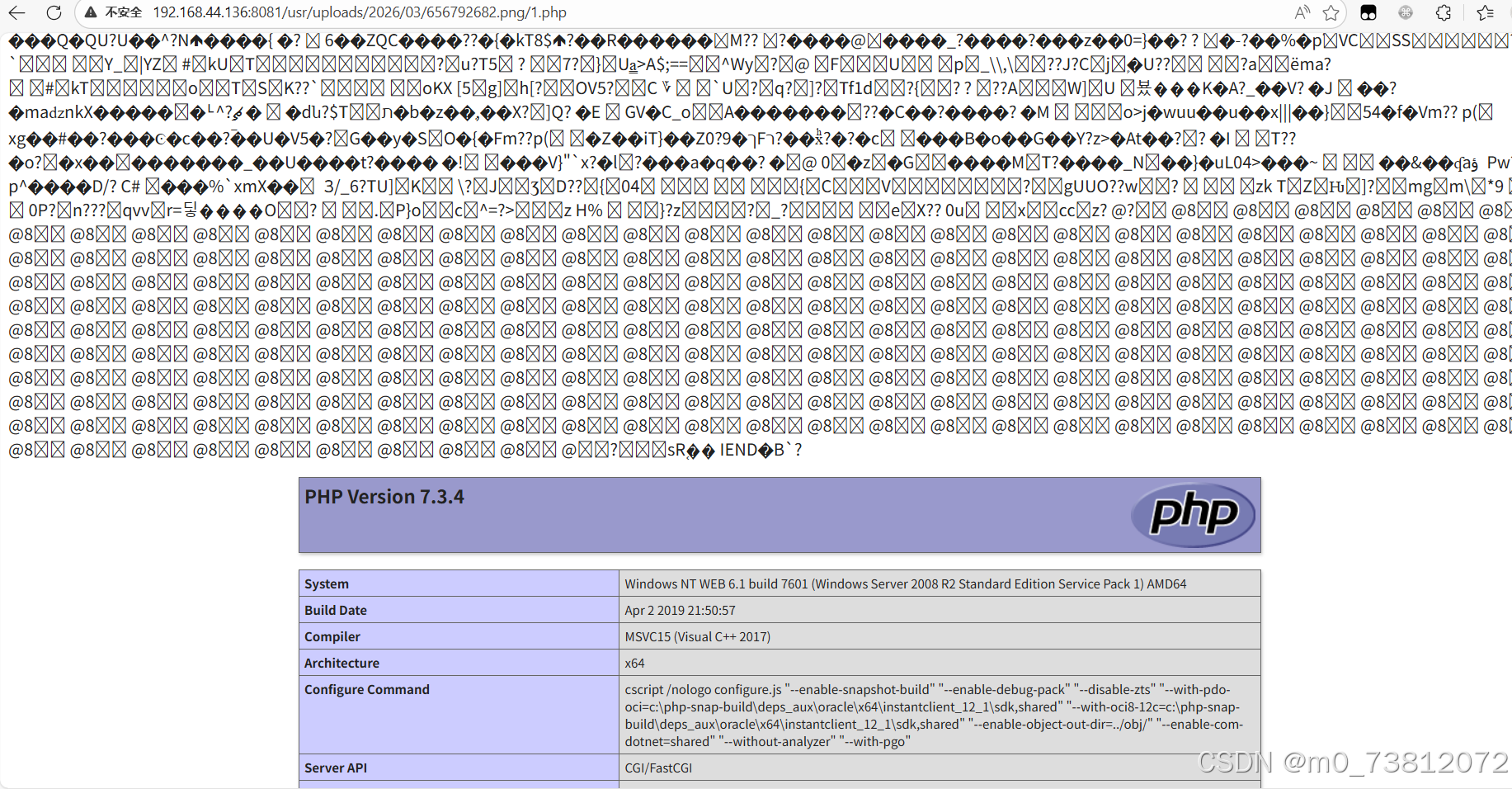Click the Compiler row label
This screenshot has height=789, width=1512.
pos(332,636)
